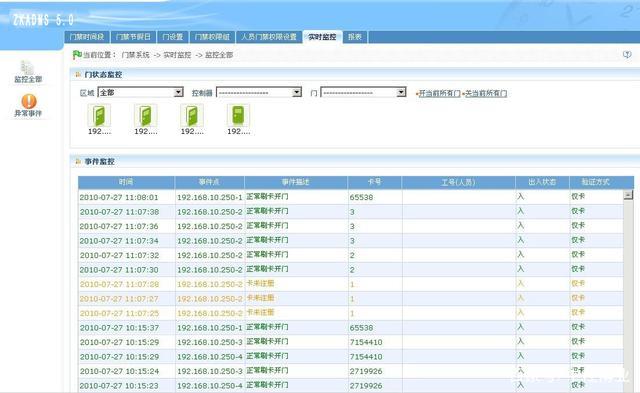Click the 卡未注册 description in 11:07:28 row
The height and width of the screenshot is (393, 640).
(260, 283)
